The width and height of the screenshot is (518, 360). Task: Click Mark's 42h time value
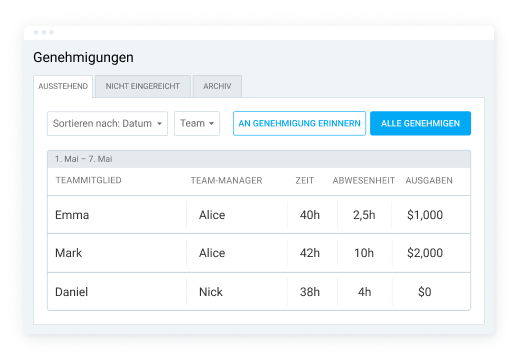pyautogui.click(x=310, y=253)
